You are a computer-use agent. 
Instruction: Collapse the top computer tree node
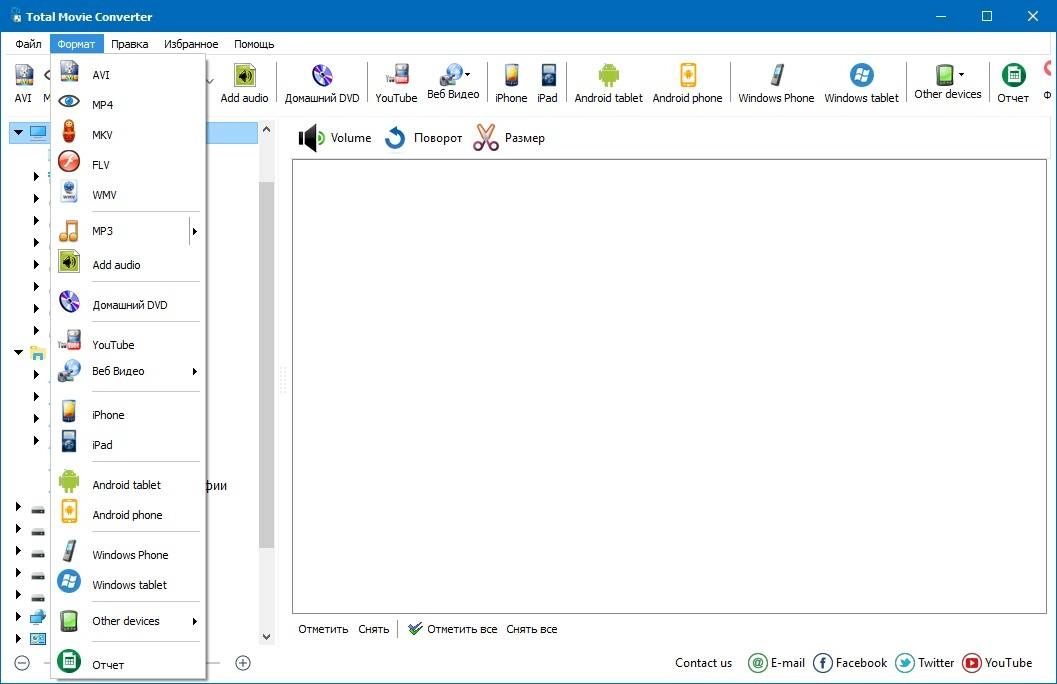[18, 132]
